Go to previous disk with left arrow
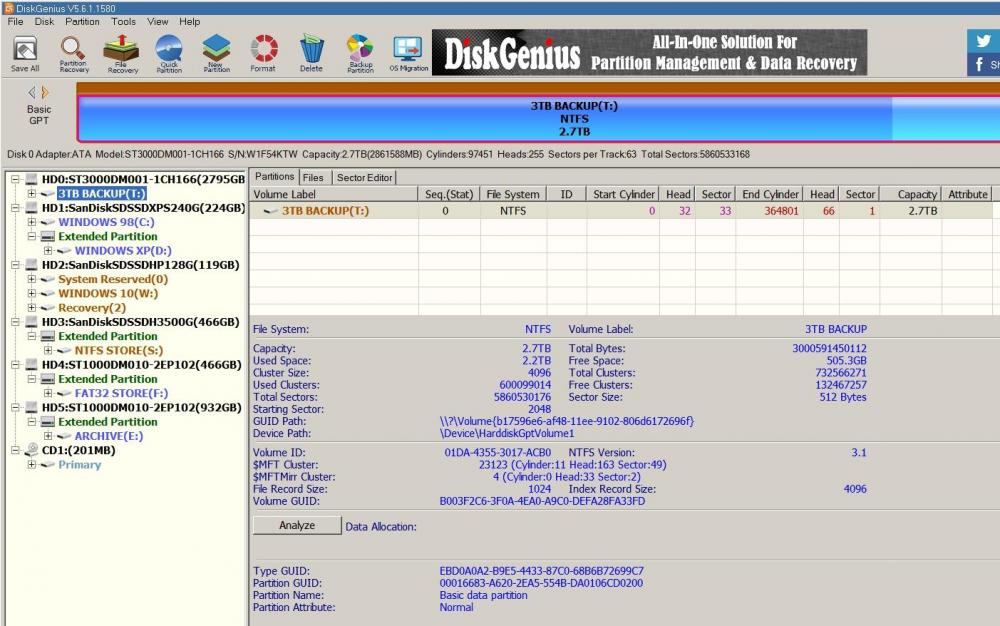Image resolution: width=1000 pixels, height=626 pixels. point(32,92)
